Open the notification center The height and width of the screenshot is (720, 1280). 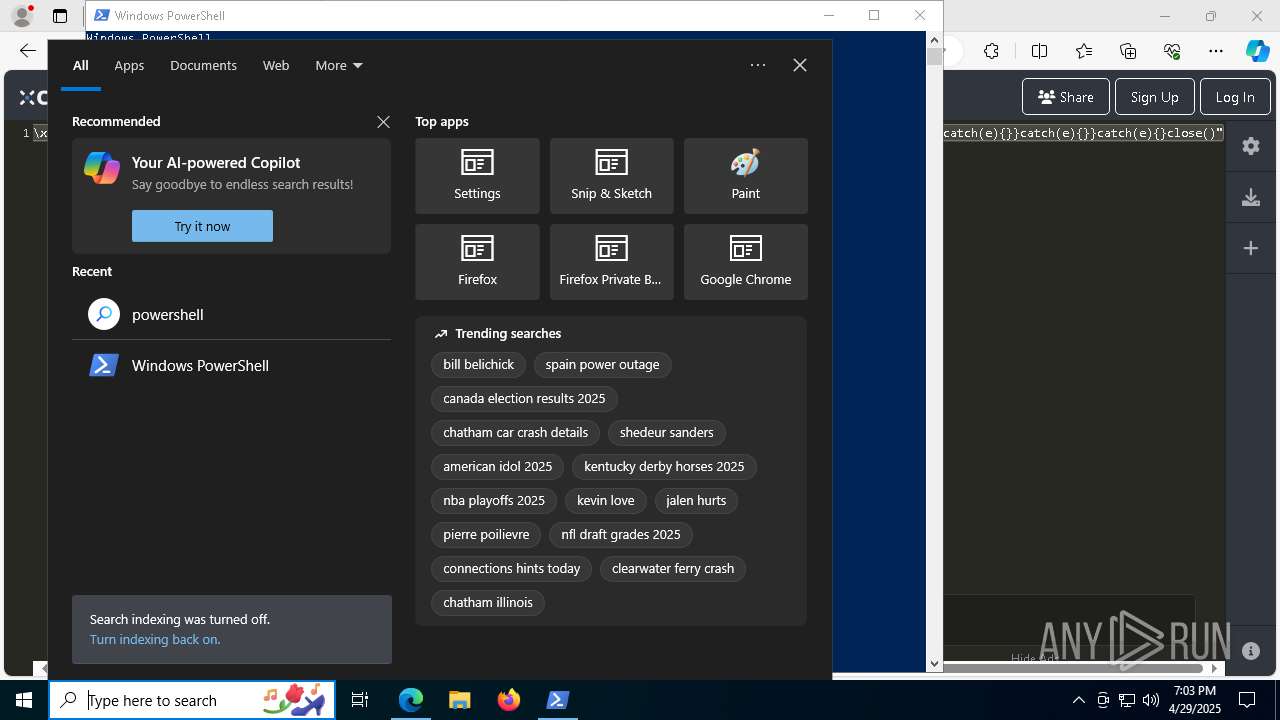1247,700
